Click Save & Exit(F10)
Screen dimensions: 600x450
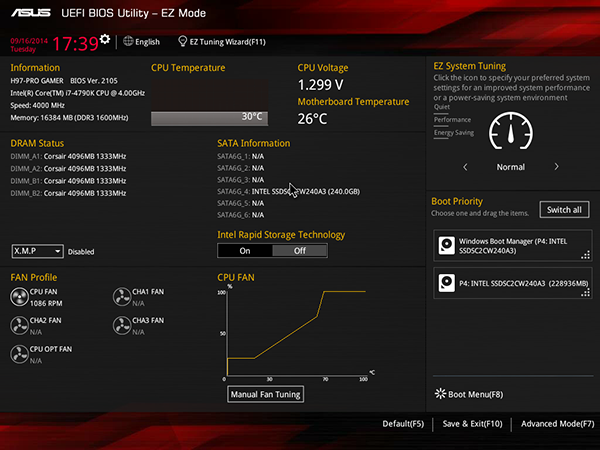tap(472, 424)
